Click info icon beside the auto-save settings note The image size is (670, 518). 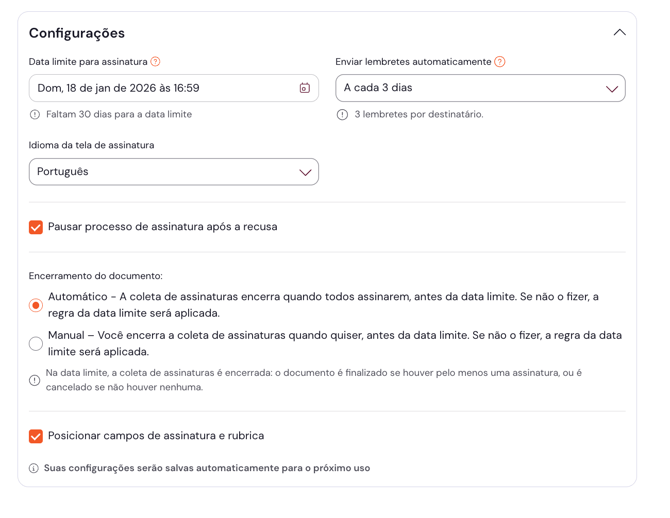coord(34,468)
